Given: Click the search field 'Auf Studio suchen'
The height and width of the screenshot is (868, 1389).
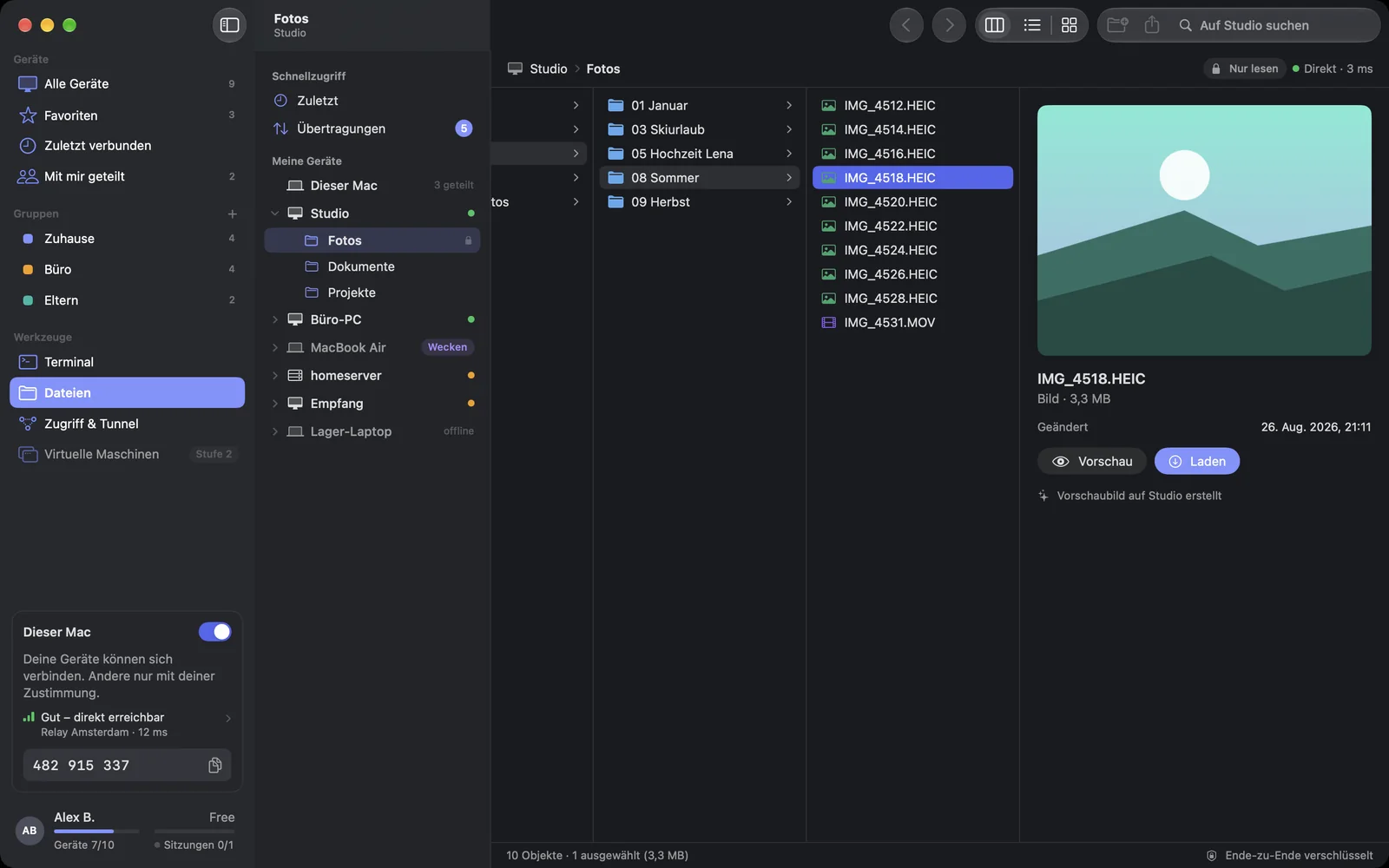Looking at the screenshot, I should coord(1274,25).
